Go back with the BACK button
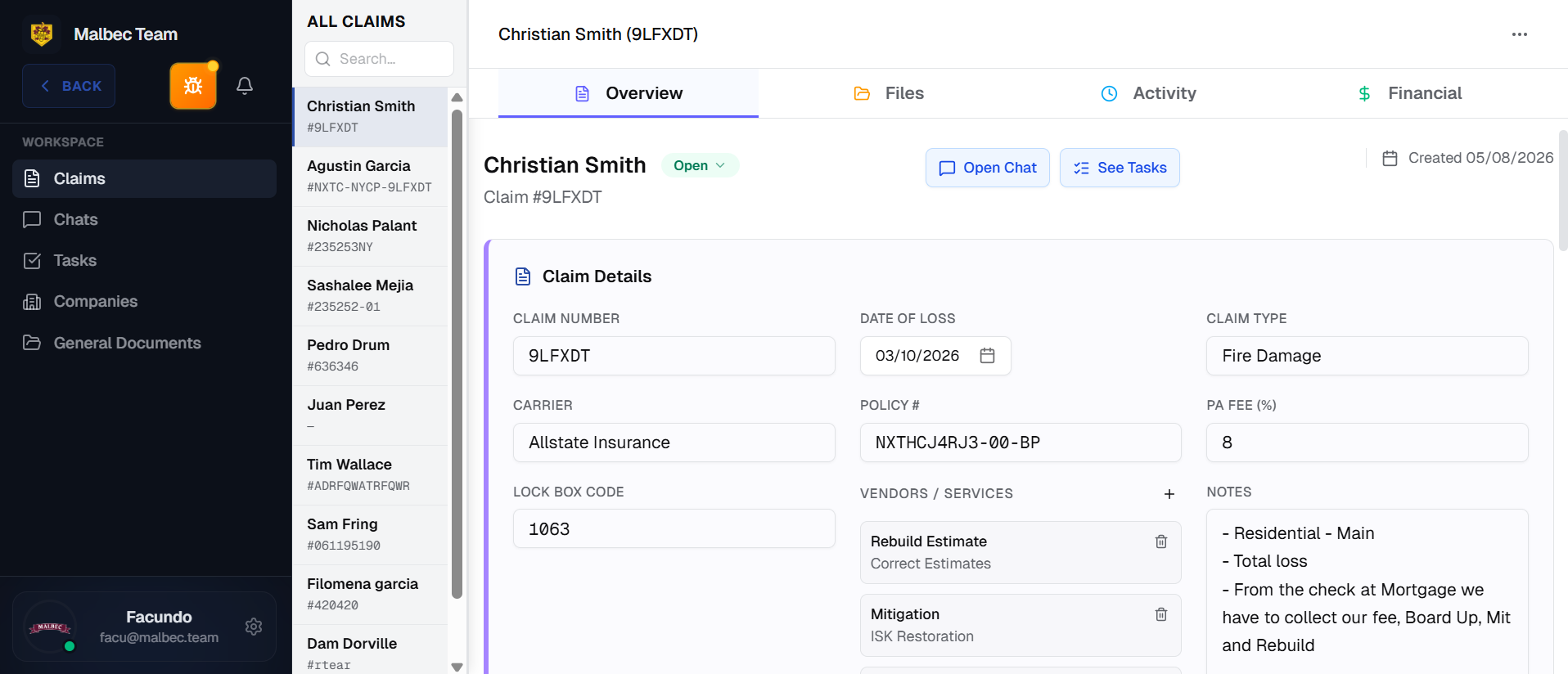The width and height of the screenshot is (1568, 674). click(x=69, y=86)
